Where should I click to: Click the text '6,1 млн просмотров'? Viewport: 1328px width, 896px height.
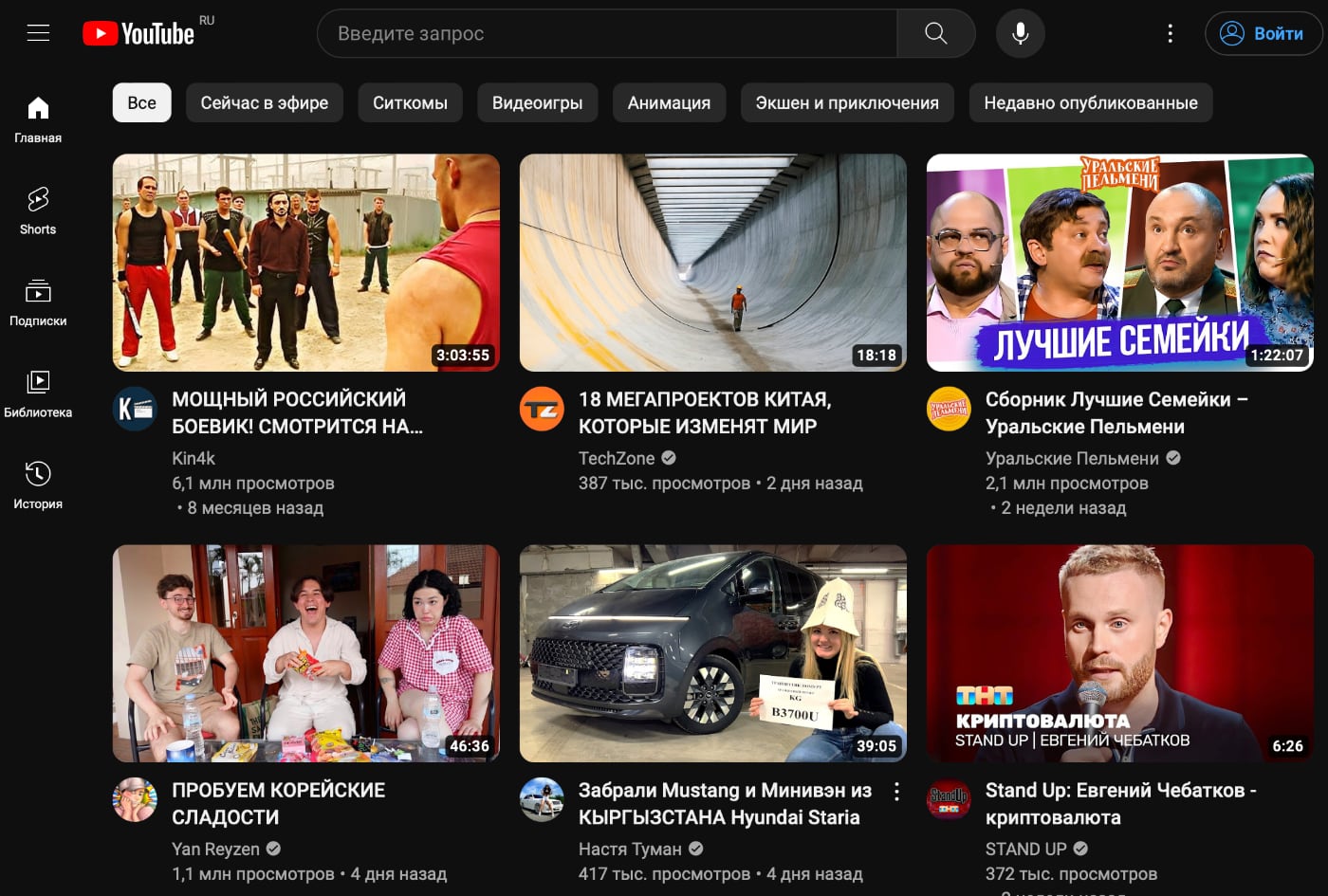(x=253, y=484)
